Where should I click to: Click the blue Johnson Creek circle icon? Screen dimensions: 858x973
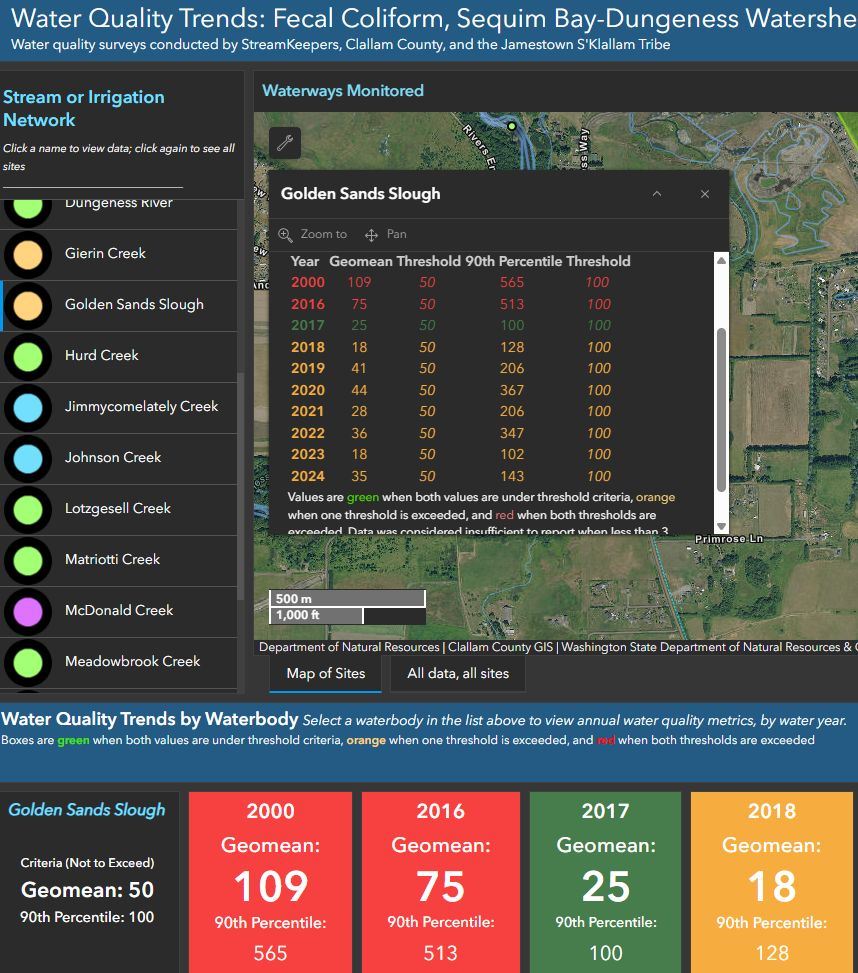(29, 458)
